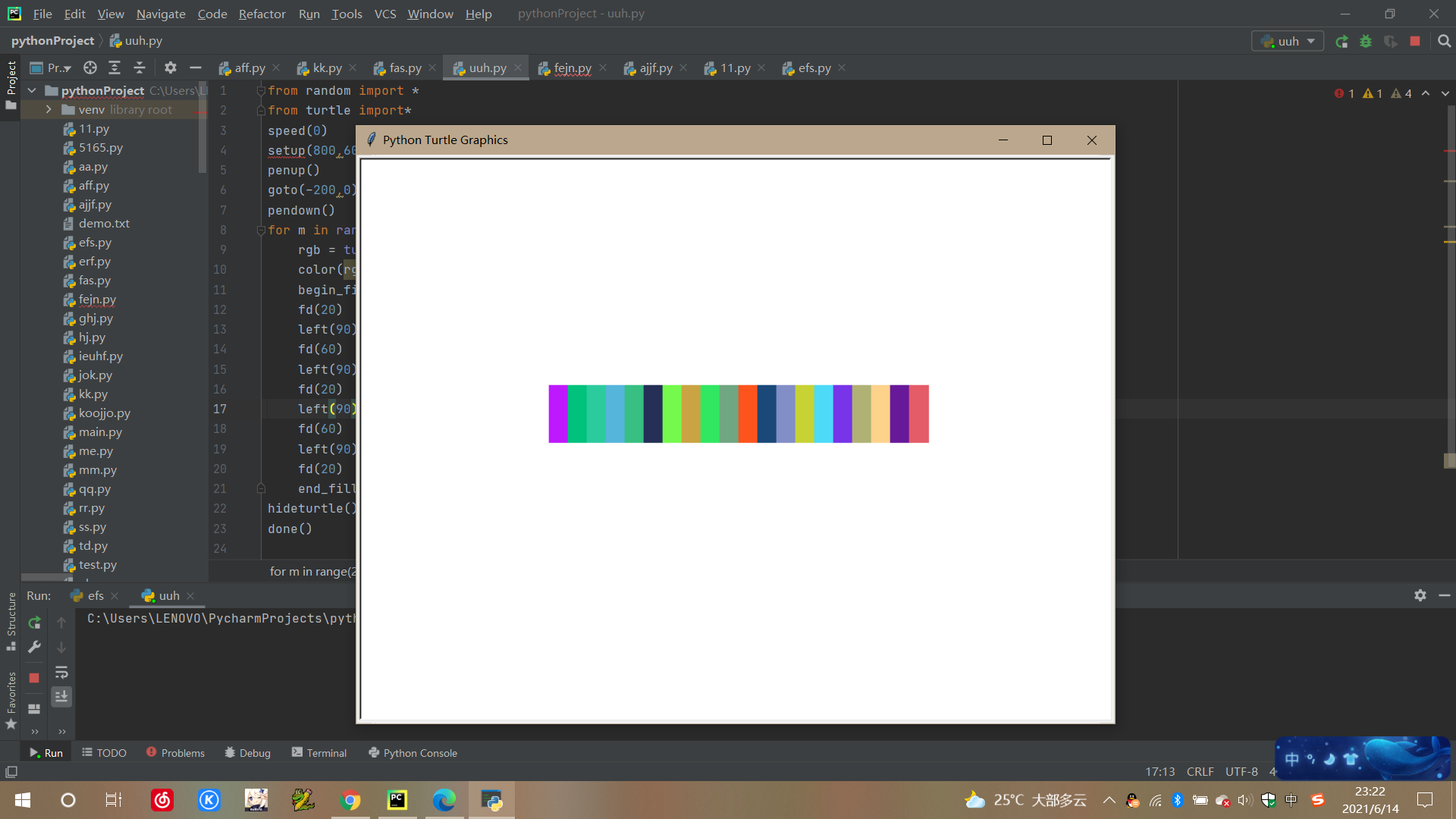This screenshot has height=819, width=1456.
Task: Toggle scroll to end in Run console
Action: [61, 696]
